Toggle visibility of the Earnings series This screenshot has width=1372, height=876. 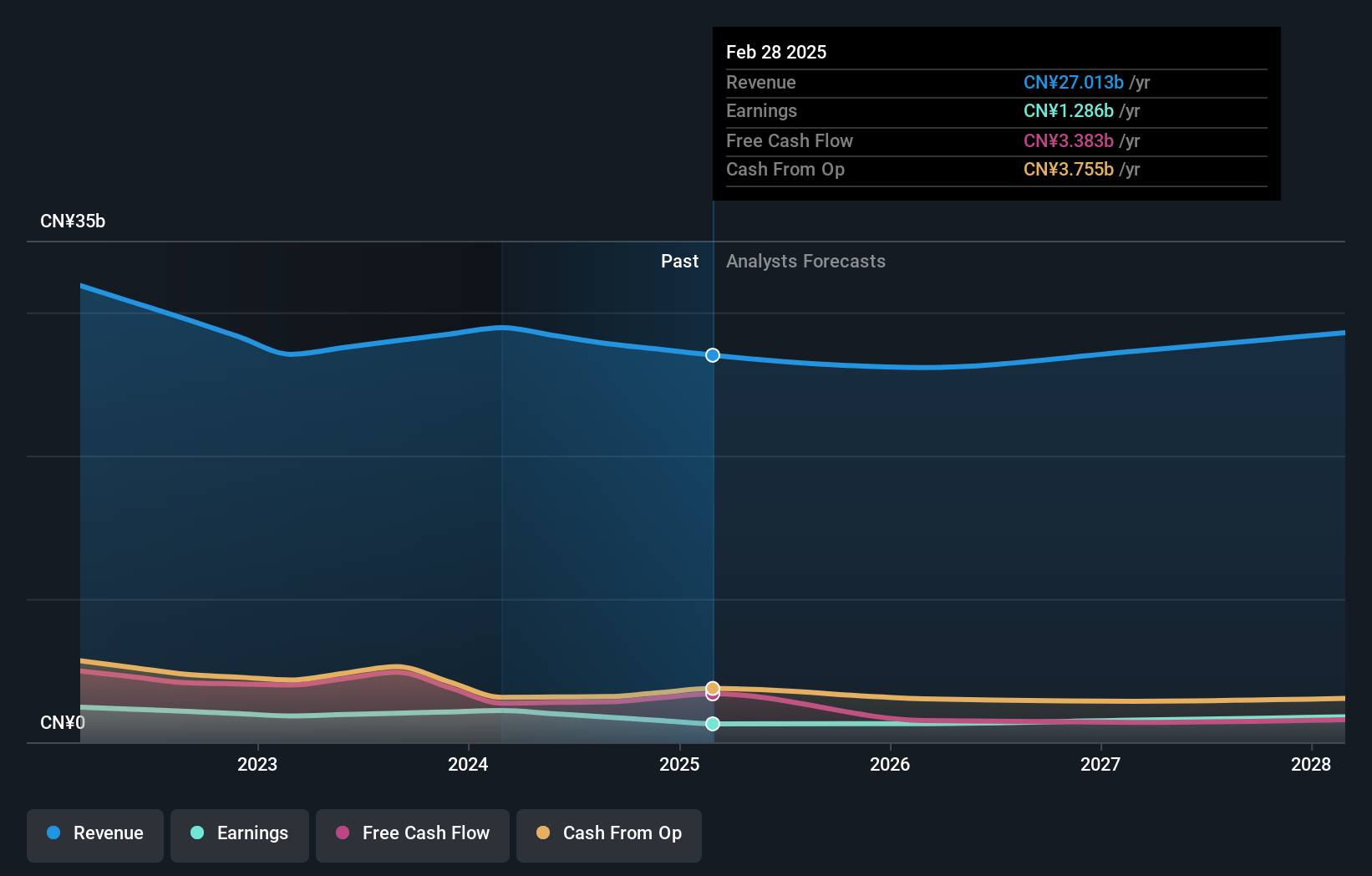(239, 833)
